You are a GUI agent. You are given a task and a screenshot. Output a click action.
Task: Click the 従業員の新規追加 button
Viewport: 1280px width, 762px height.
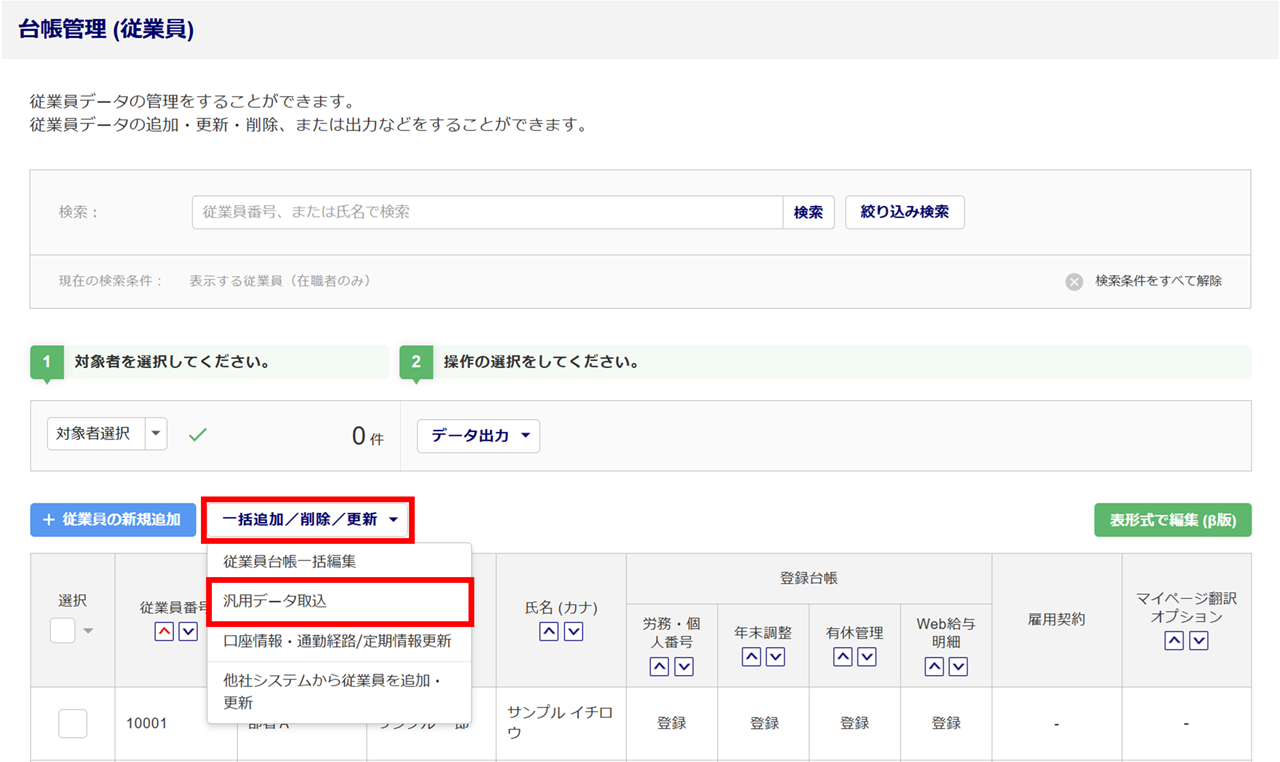pyautogui.click(x=113, y=520)
